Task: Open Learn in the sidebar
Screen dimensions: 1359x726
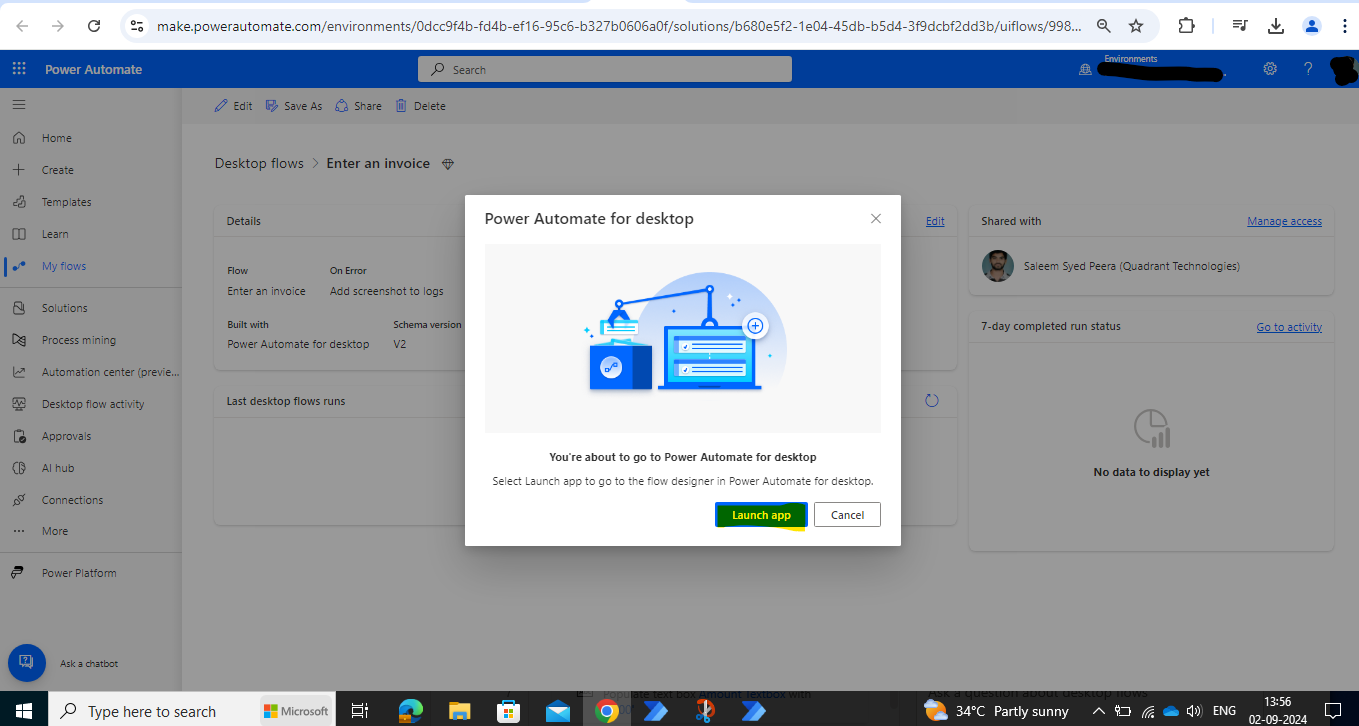Action: (x=55, y=234)
